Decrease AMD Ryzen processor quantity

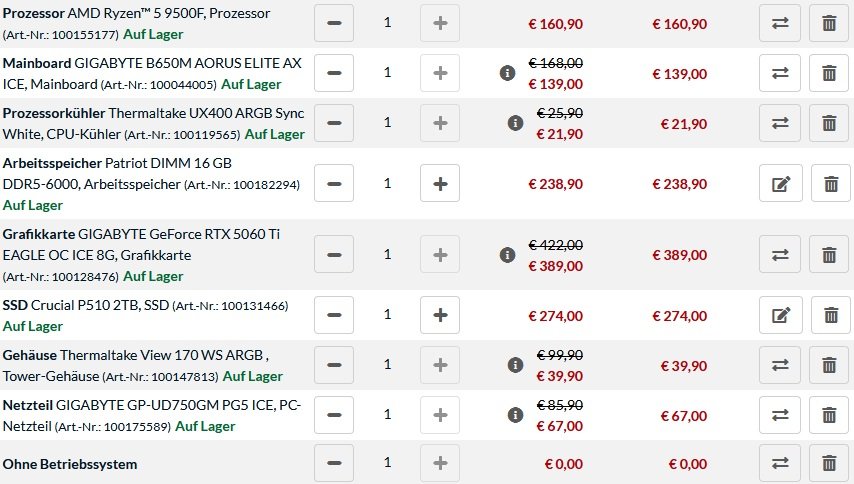[334, 23]
